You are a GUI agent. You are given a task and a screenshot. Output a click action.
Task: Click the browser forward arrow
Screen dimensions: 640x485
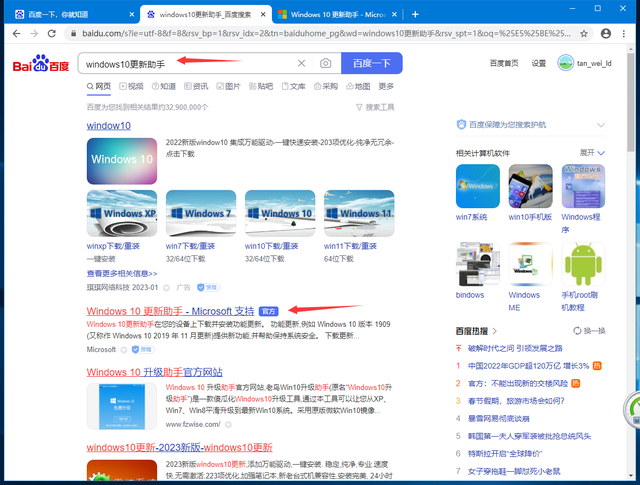coord(34,33)
